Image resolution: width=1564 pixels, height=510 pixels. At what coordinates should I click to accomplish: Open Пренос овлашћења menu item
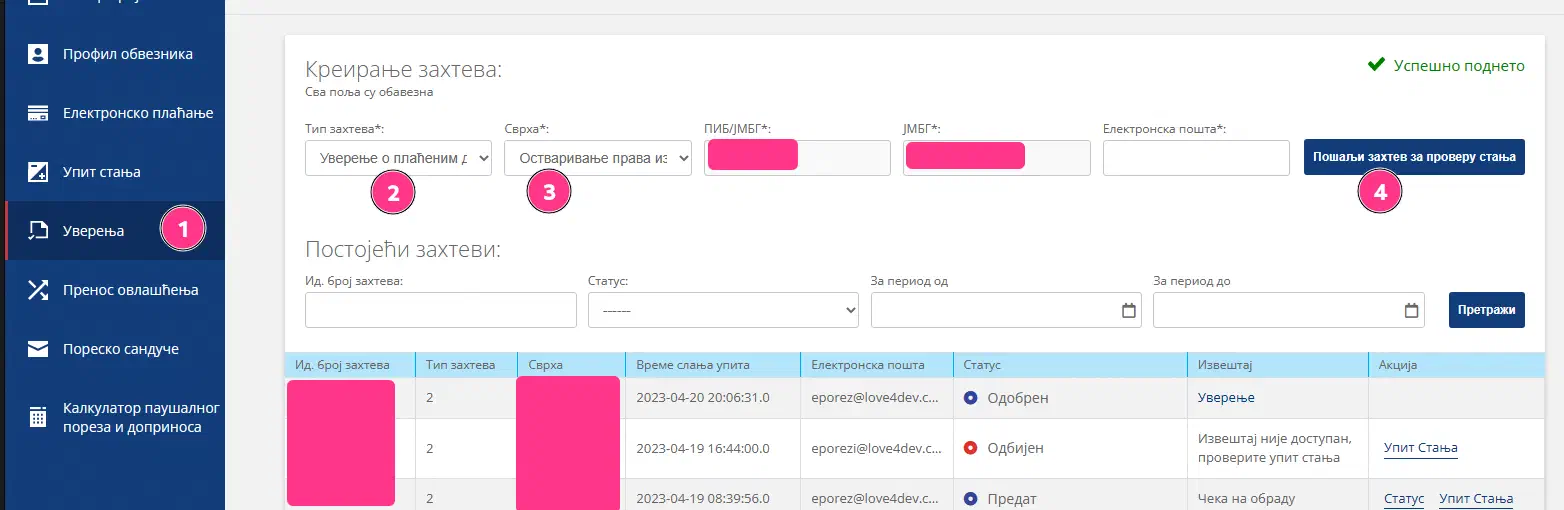point(130,290)
